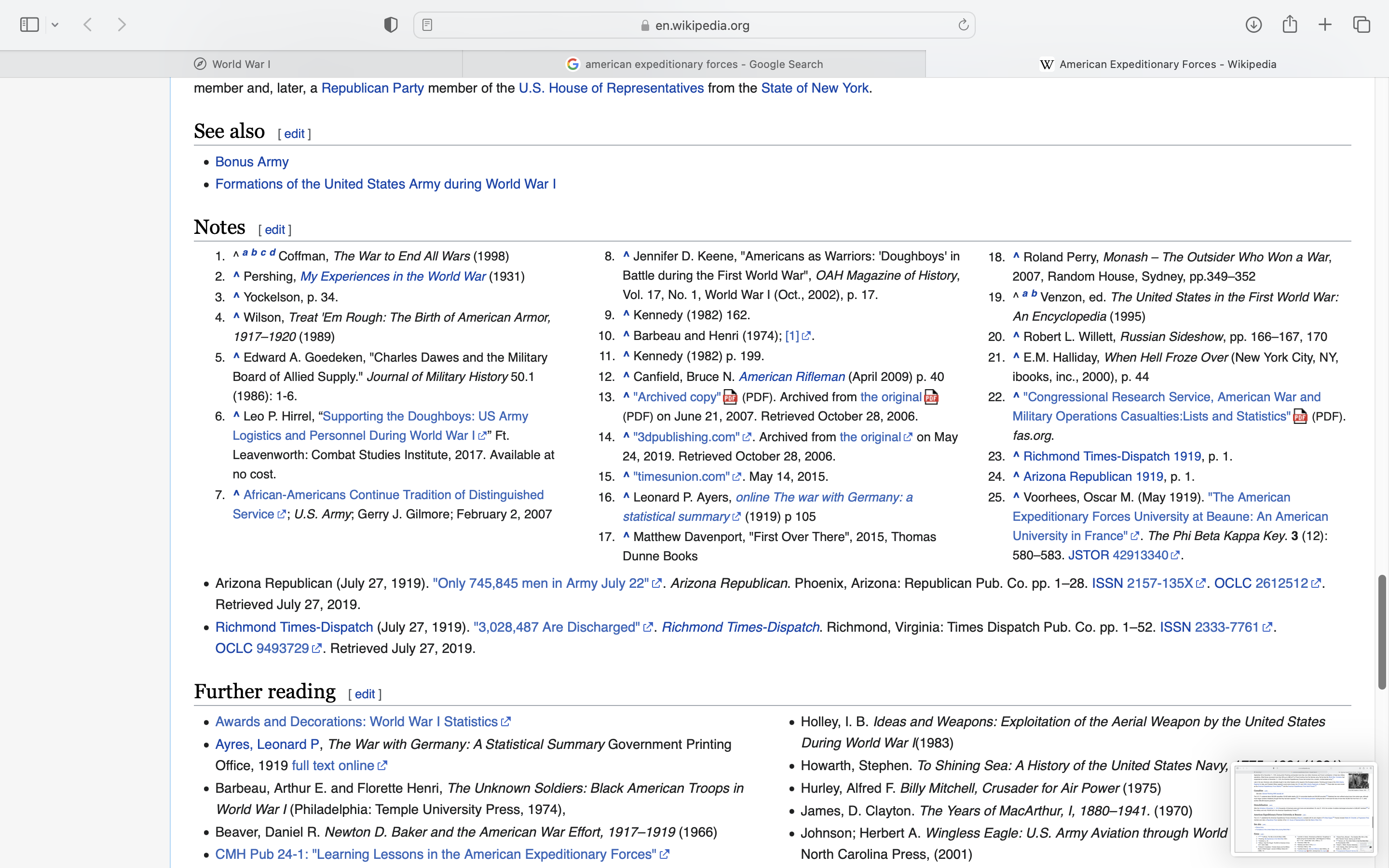Show Reader view from the address bar
This screenshot has height=868, width=1389.
[427, 25]
